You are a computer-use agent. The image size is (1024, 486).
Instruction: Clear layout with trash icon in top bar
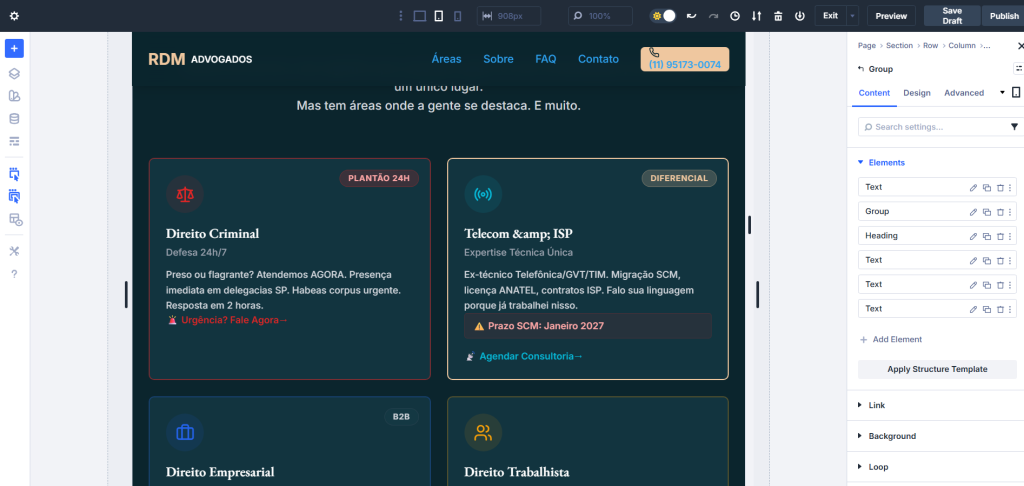[778, 16]
